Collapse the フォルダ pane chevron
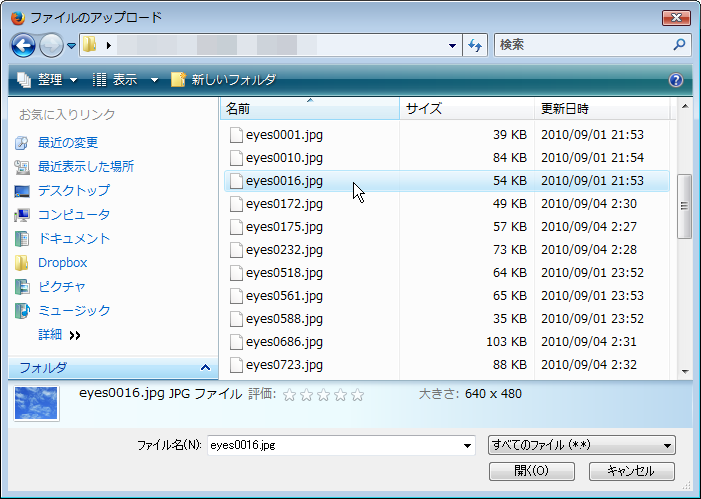Viewport: 701px width, 499px height. [205, 368]
